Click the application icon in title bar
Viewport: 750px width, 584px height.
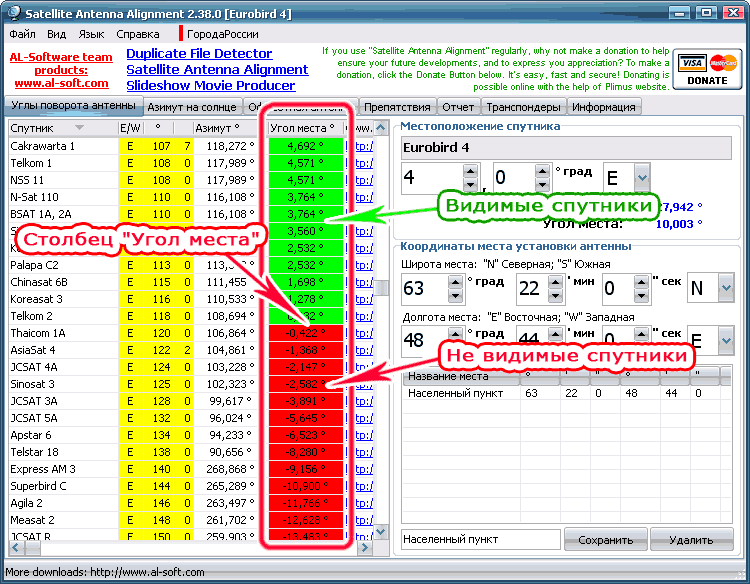coord(13,13)
